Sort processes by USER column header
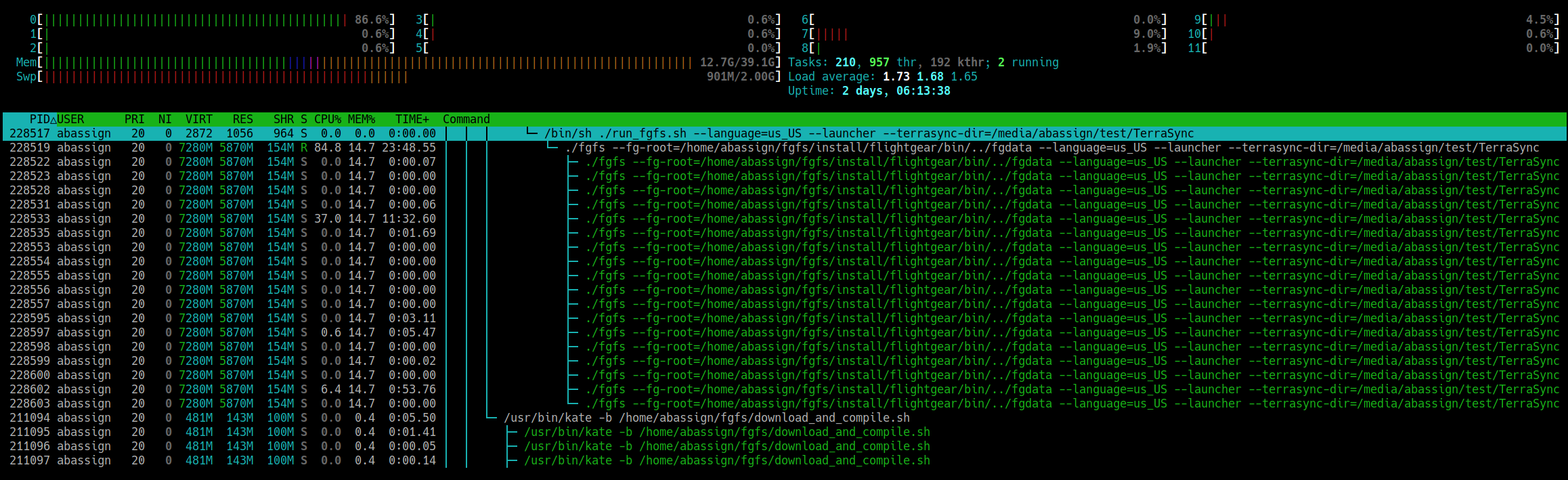Screen dimensions: 1568x480 click(x=70, y=119)
